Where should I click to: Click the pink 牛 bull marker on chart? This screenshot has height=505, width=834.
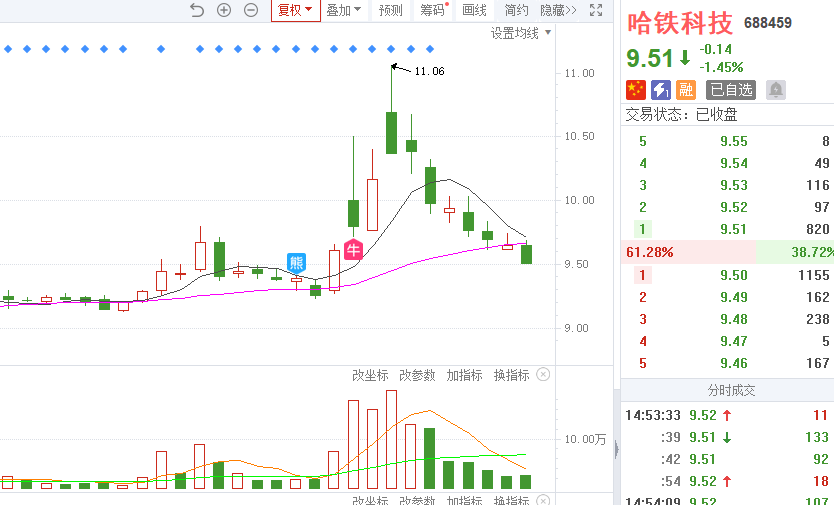click(353, 250)
